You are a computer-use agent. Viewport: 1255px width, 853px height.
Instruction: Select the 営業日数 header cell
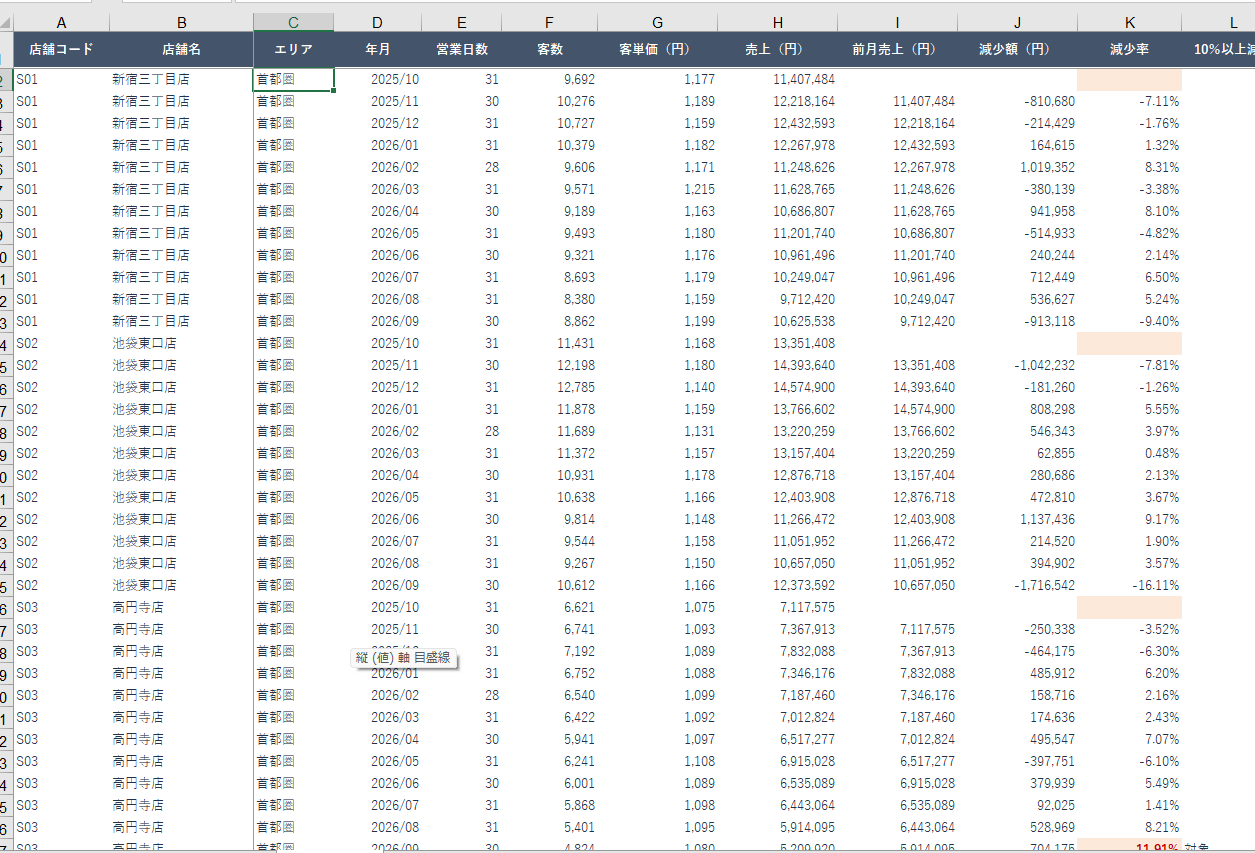pyautogui.click(x=461, y=49)
